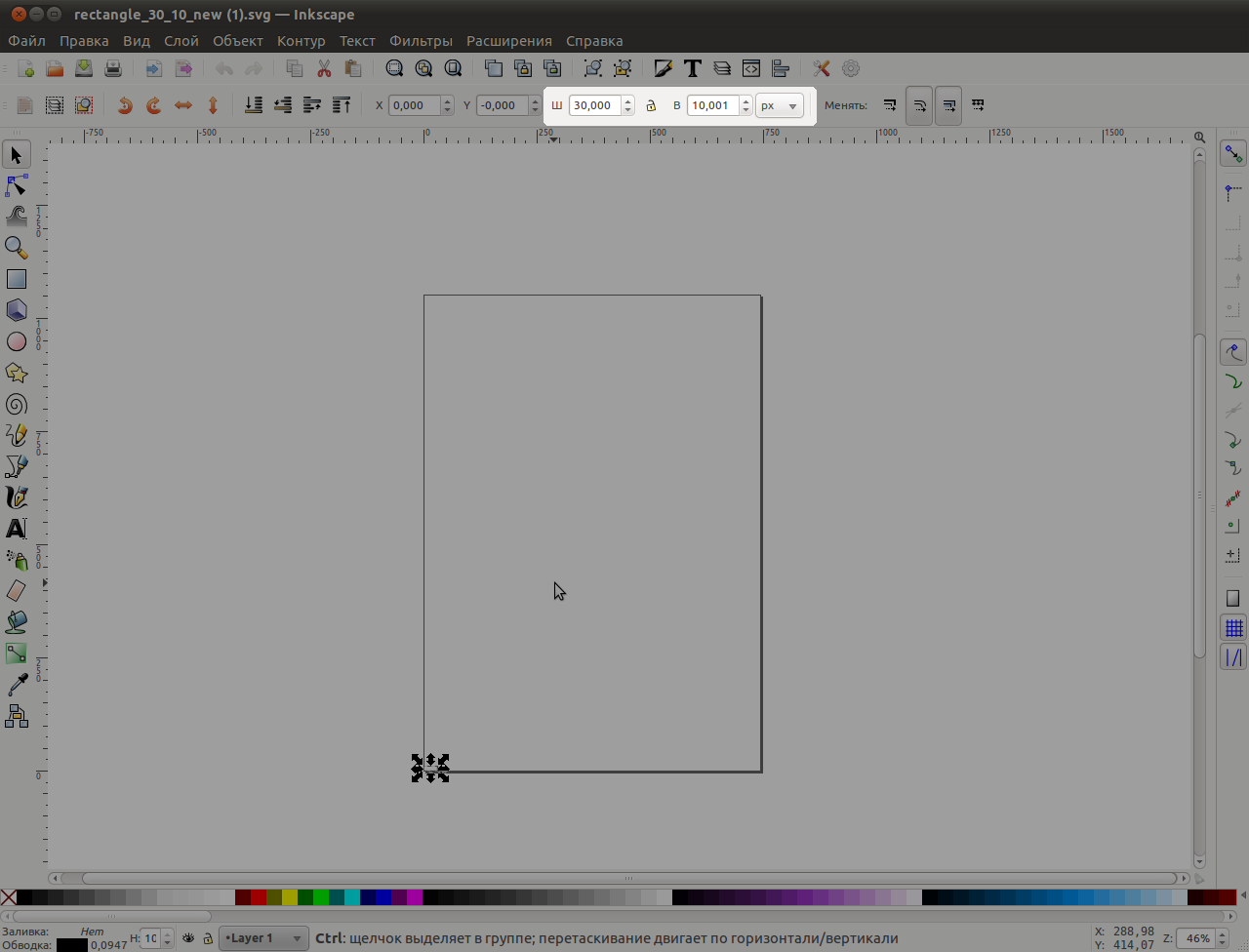The height and width of the screenshot is (952, 1249).
Task: Cut selection with scissors icon
Action: (x=324, y=68)
